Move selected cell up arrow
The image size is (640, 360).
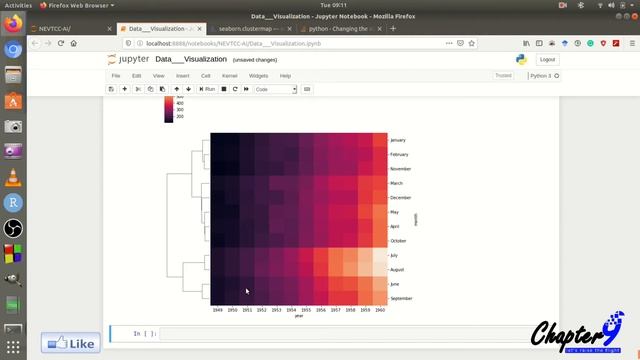pos(176,89)
